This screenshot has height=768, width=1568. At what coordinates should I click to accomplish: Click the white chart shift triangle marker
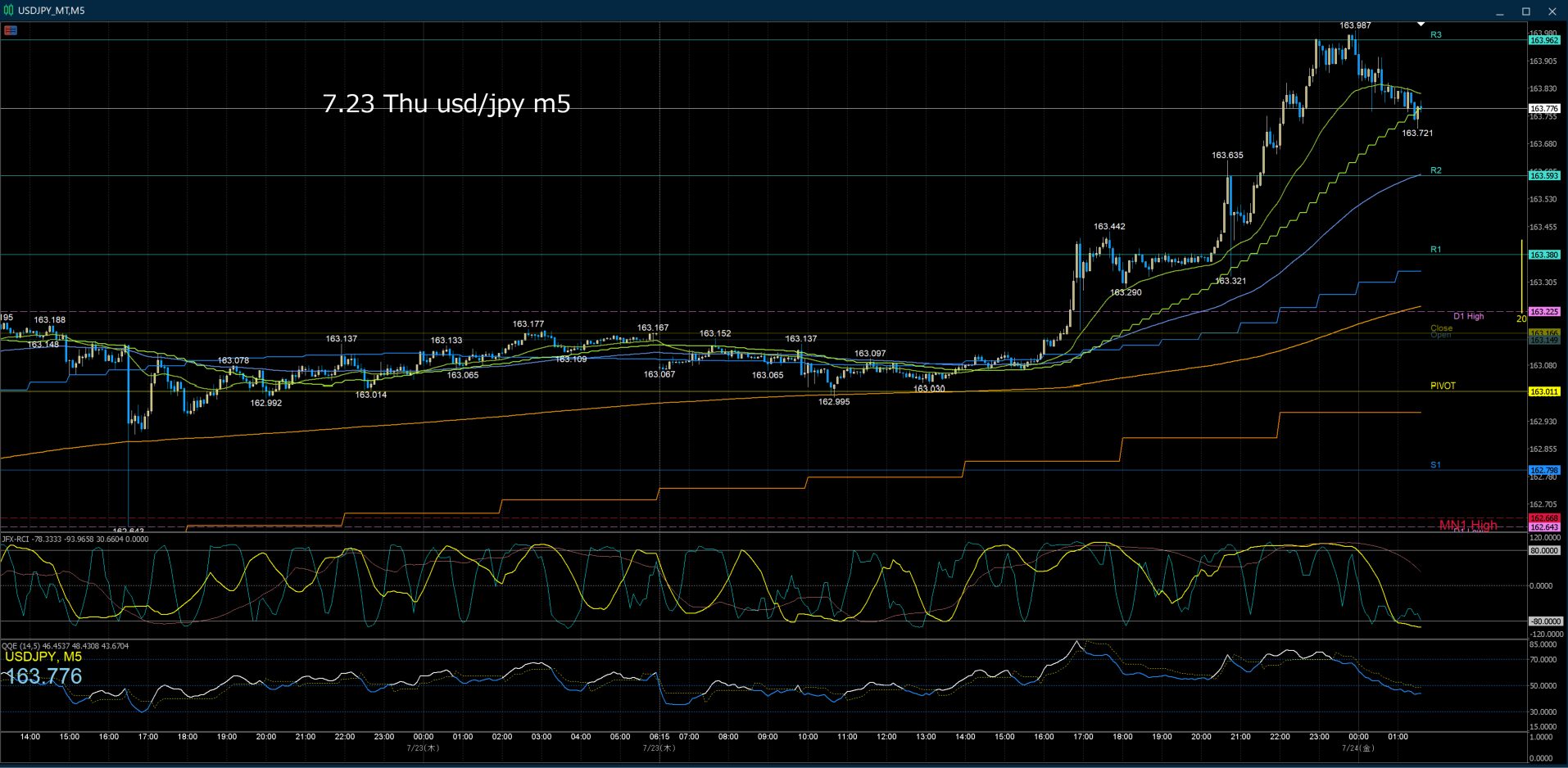click(1421, 25)
